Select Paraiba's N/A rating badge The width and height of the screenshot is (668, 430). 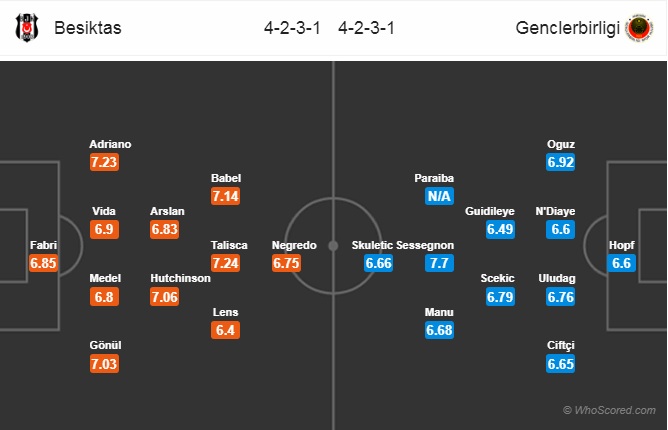click(x=439, y=196)
